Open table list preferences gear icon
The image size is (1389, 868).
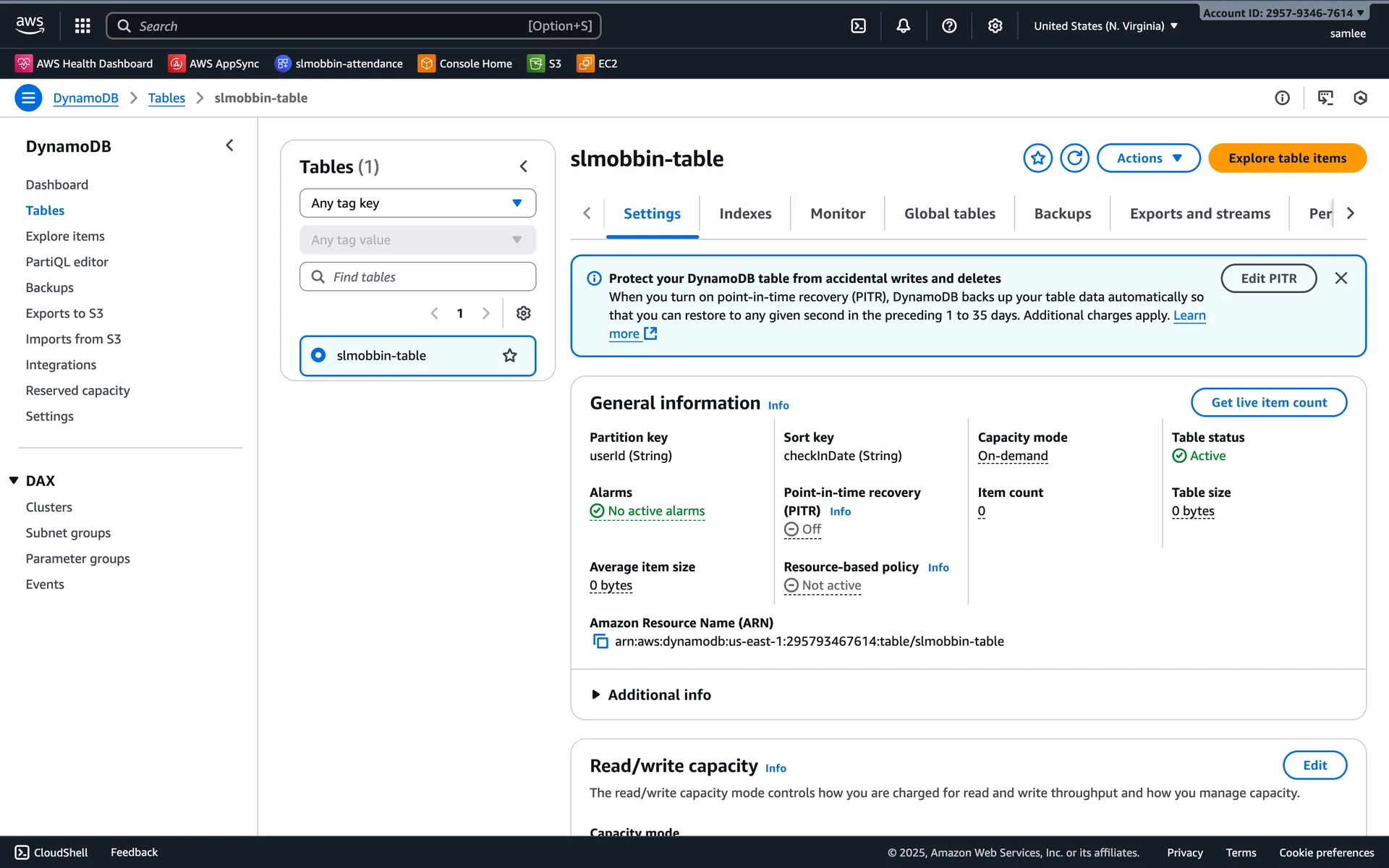(x=523, y=313)
